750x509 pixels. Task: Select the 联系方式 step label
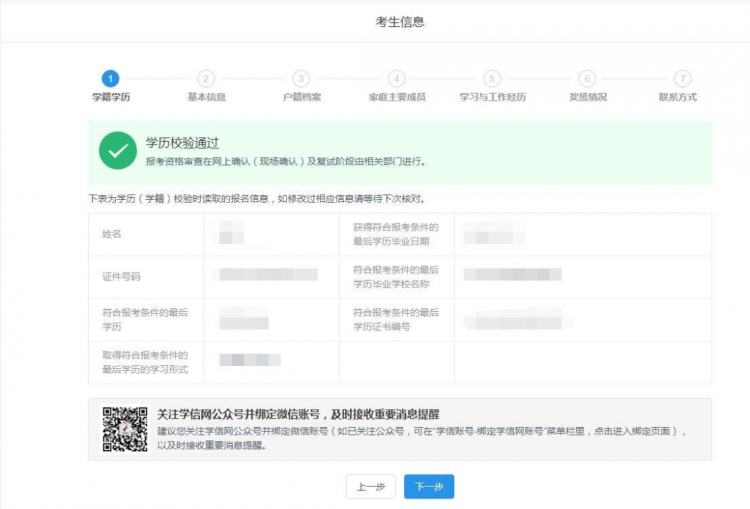[x=678, y=97]
